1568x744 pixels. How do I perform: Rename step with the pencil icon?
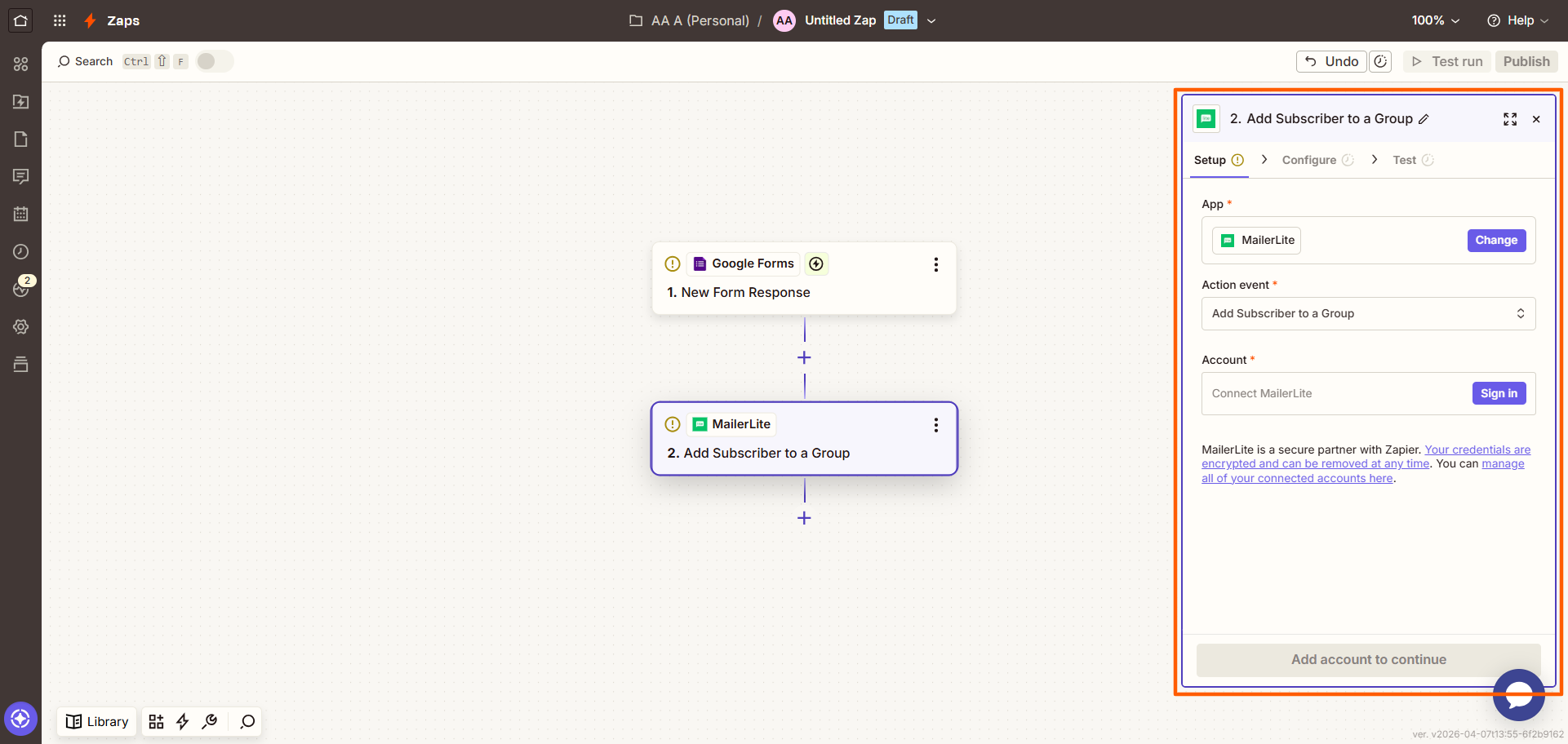(1424, 119)
